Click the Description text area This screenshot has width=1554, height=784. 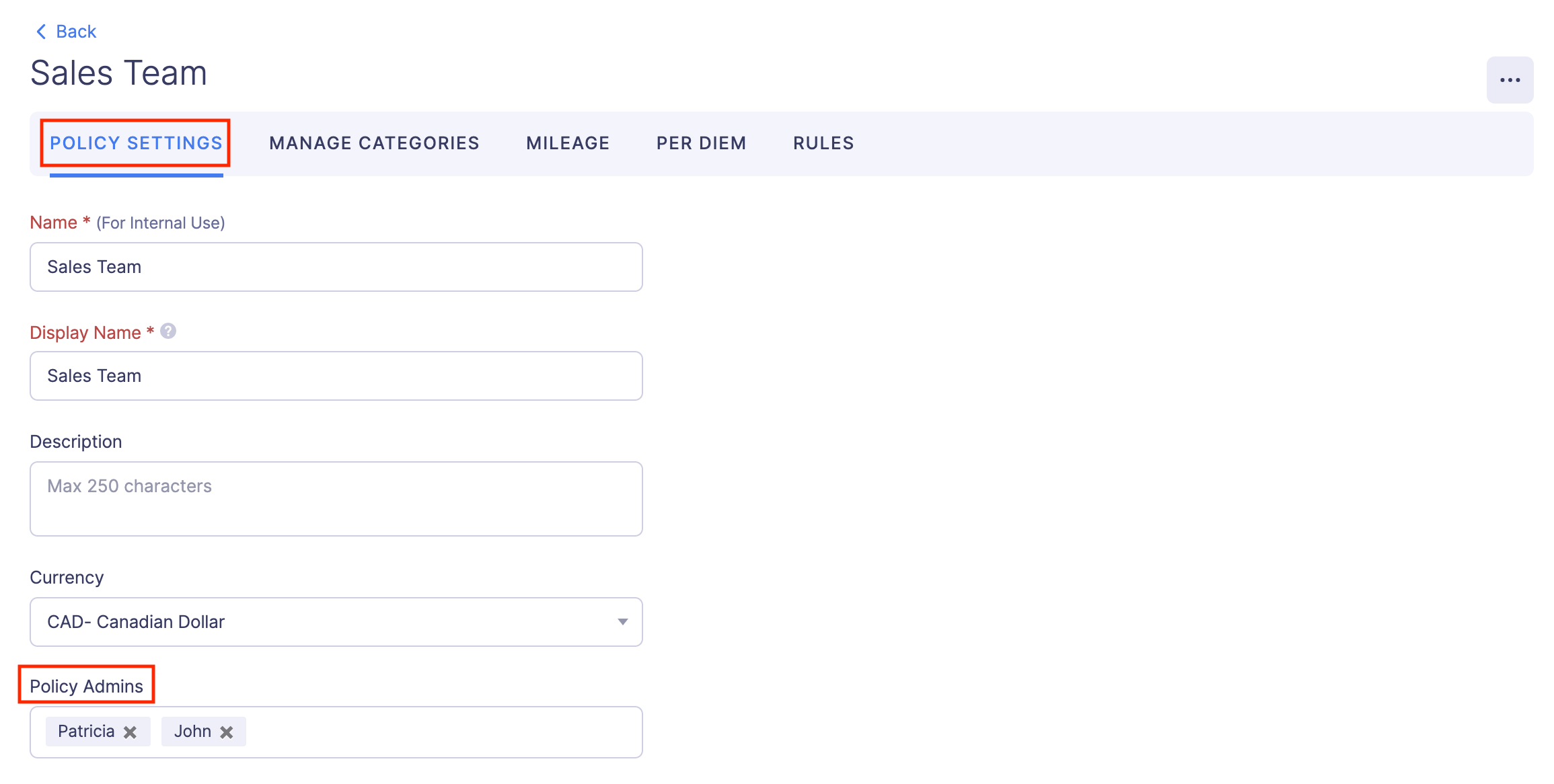point(336,499)
